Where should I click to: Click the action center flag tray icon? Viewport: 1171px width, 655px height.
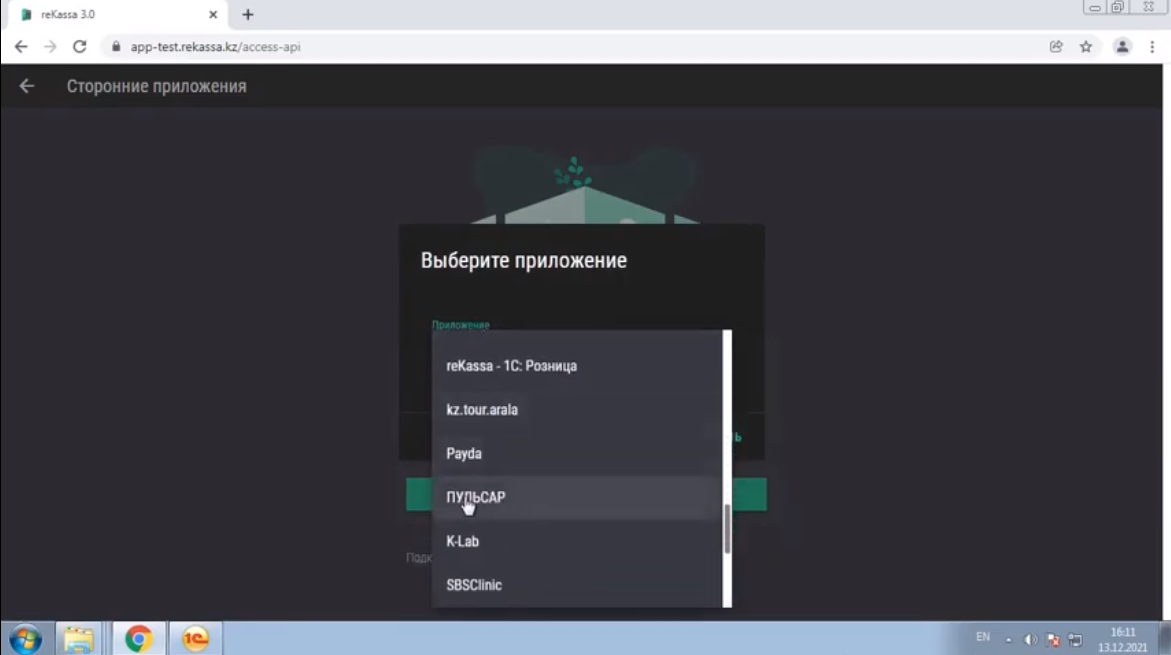pos(1053,639)
